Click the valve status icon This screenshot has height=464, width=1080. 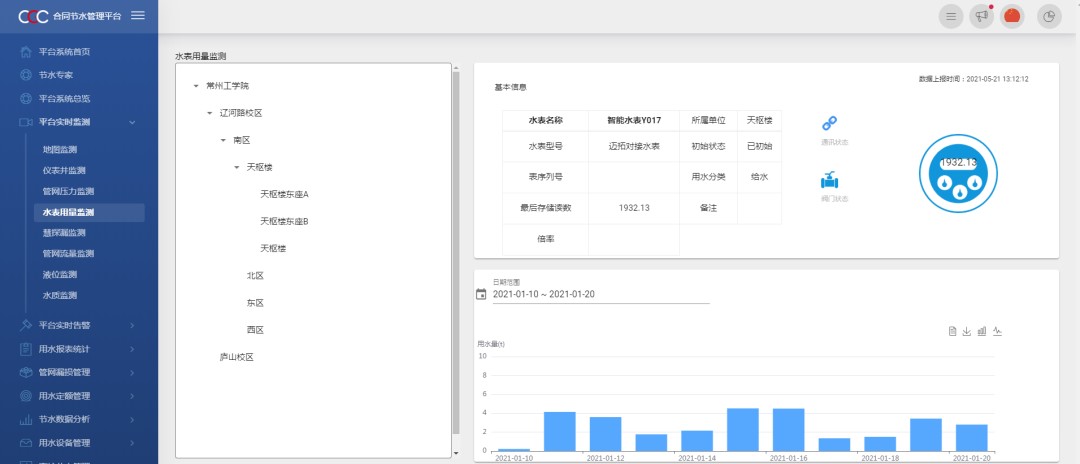[x=829, y=181]
